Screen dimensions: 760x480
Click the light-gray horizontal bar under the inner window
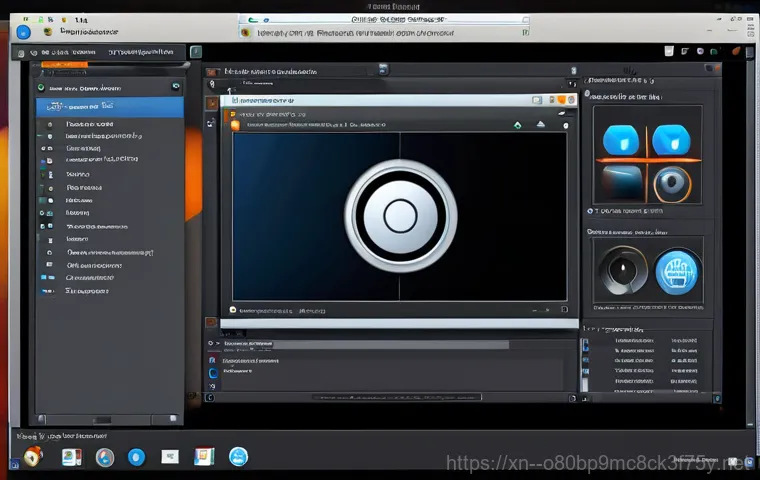tap(399, 324)
